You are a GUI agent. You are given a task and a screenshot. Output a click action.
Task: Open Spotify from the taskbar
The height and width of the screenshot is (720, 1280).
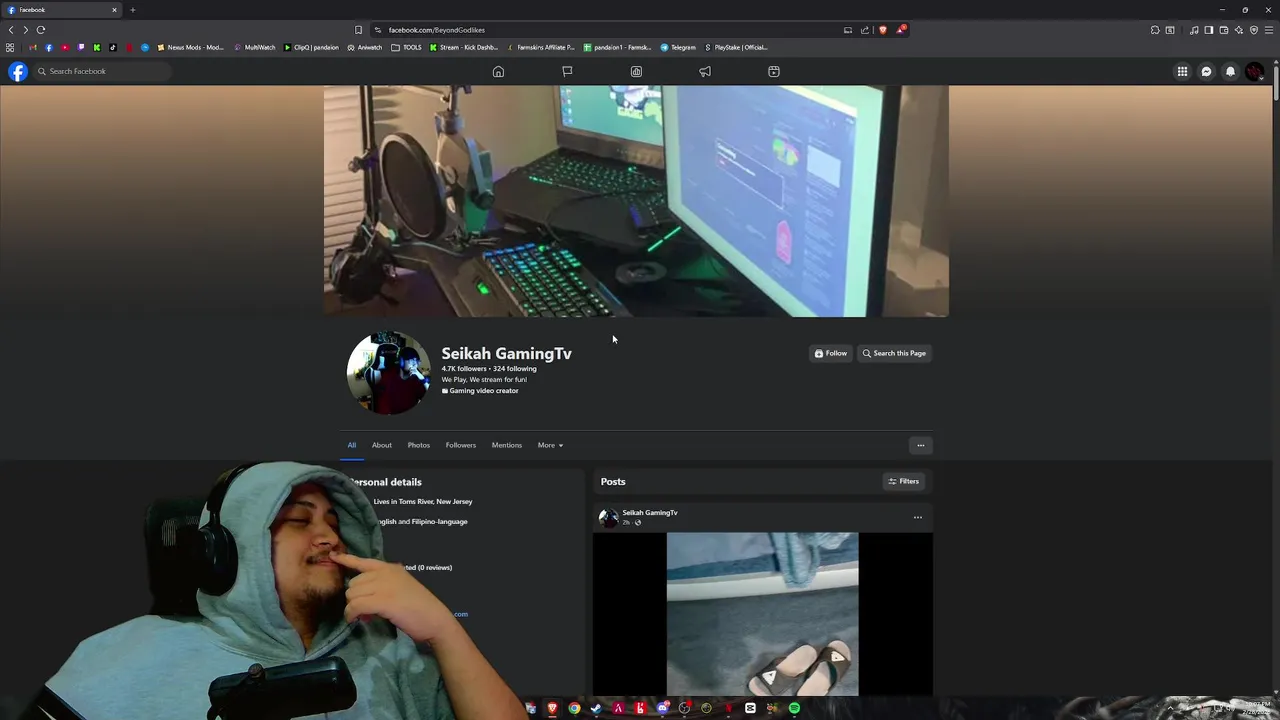[x=794, y=708]
